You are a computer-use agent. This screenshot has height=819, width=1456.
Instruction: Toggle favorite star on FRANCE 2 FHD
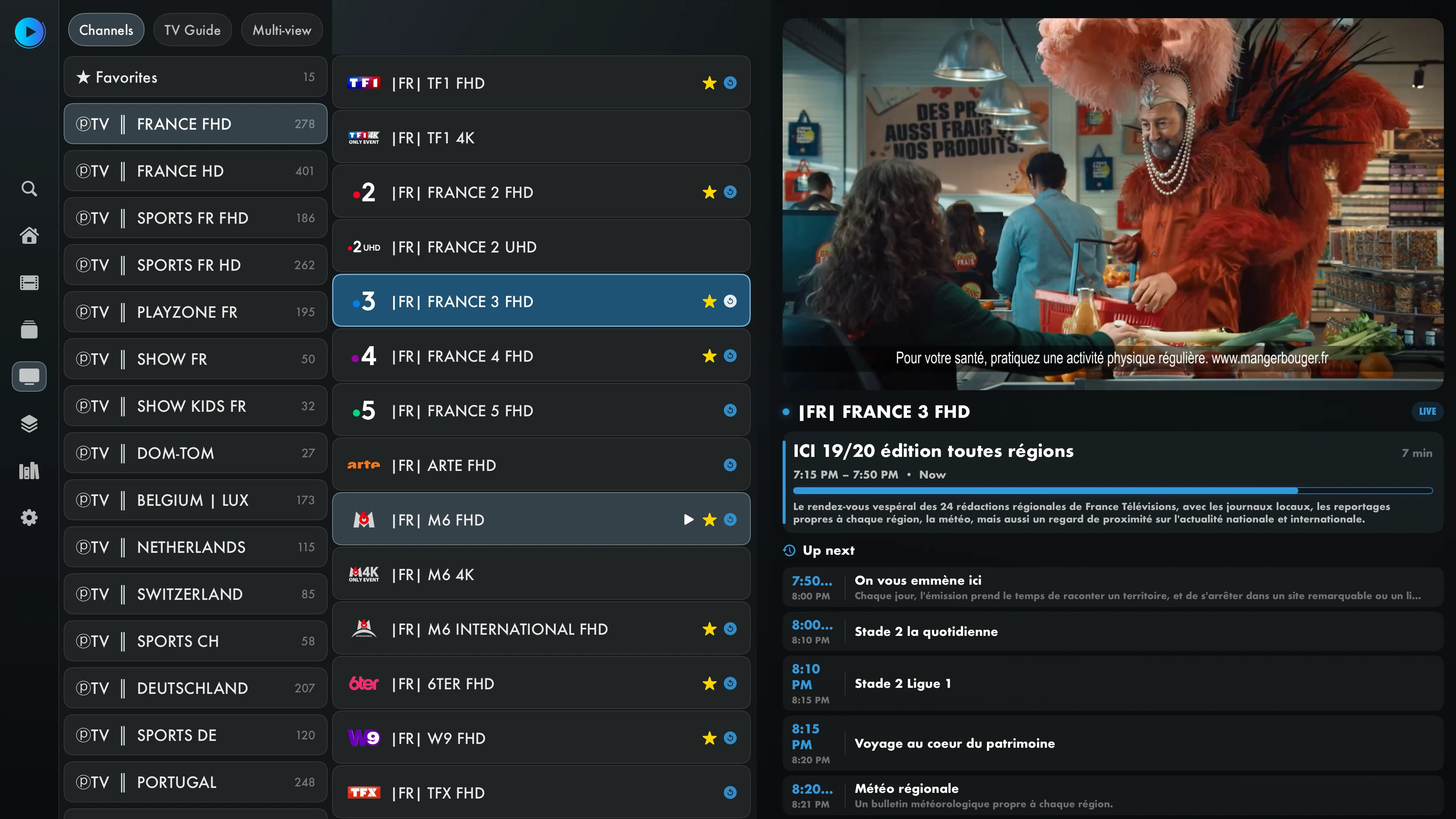709,192
